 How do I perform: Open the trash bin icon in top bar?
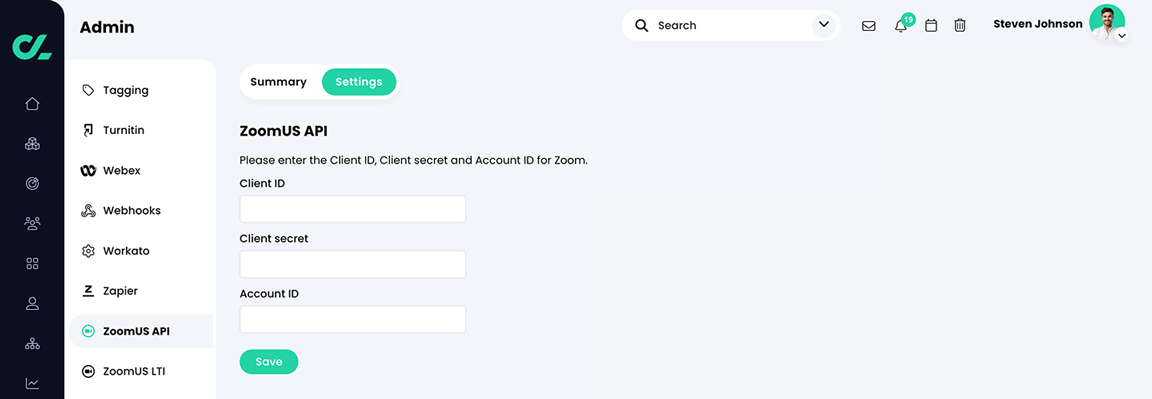tap(960, 26)
